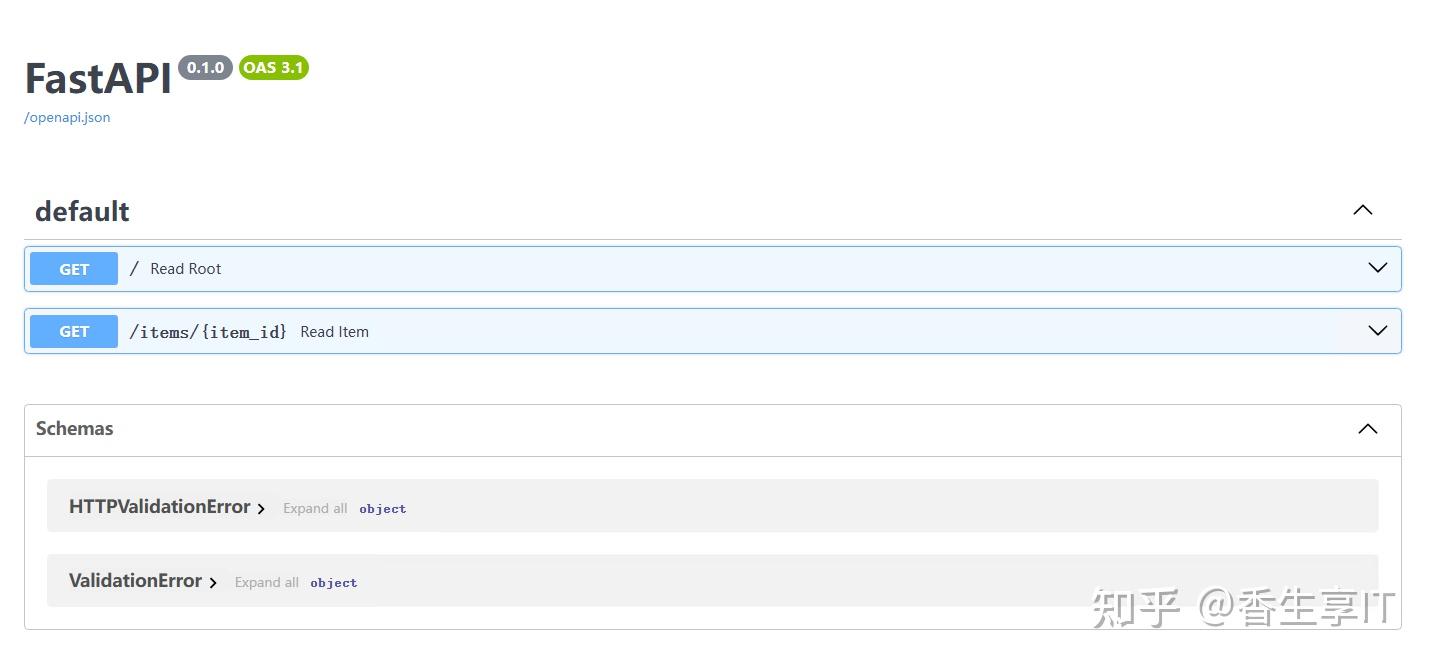The height and width of the screenshot is (666, 1432).
Task: Click Expand all next to HTTPValidationError
Action: (x=315, y=508)
